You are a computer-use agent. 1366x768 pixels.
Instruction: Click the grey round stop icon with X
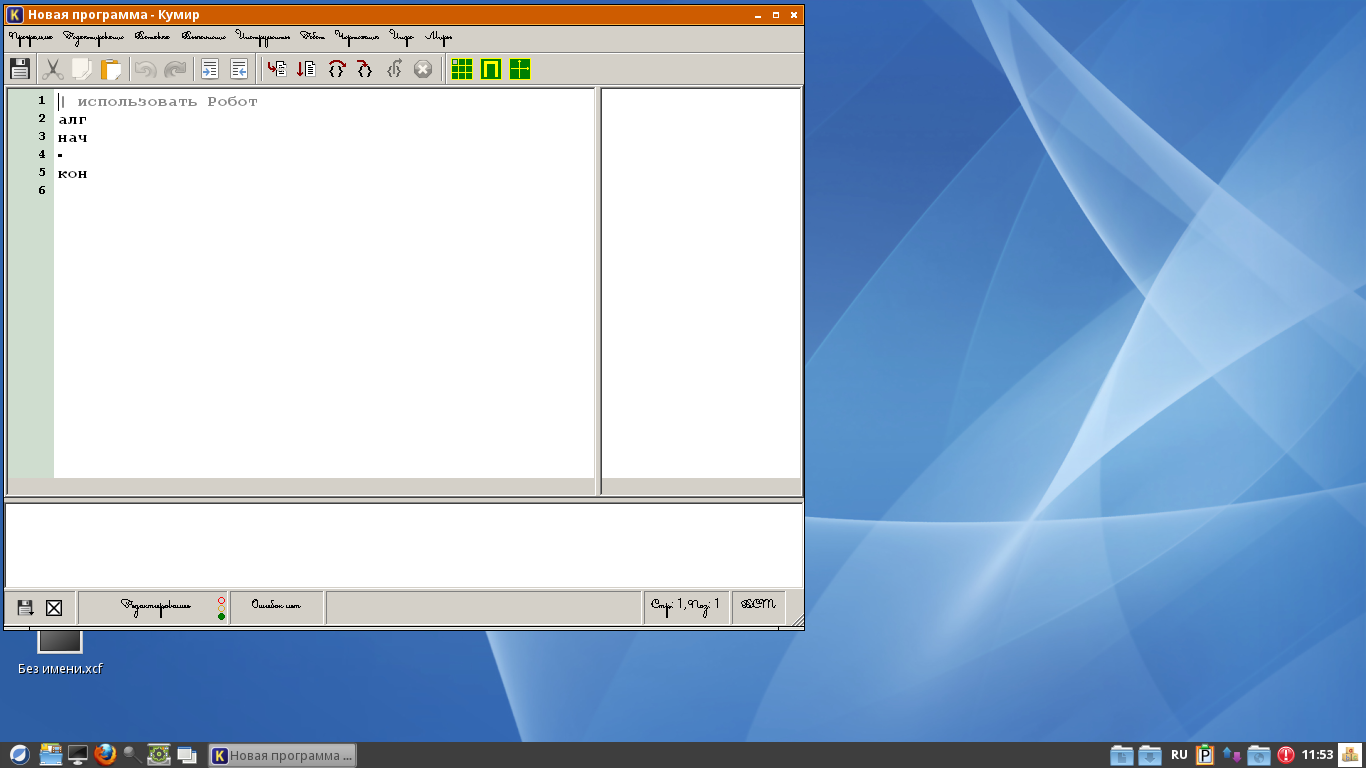coord(423,69)
